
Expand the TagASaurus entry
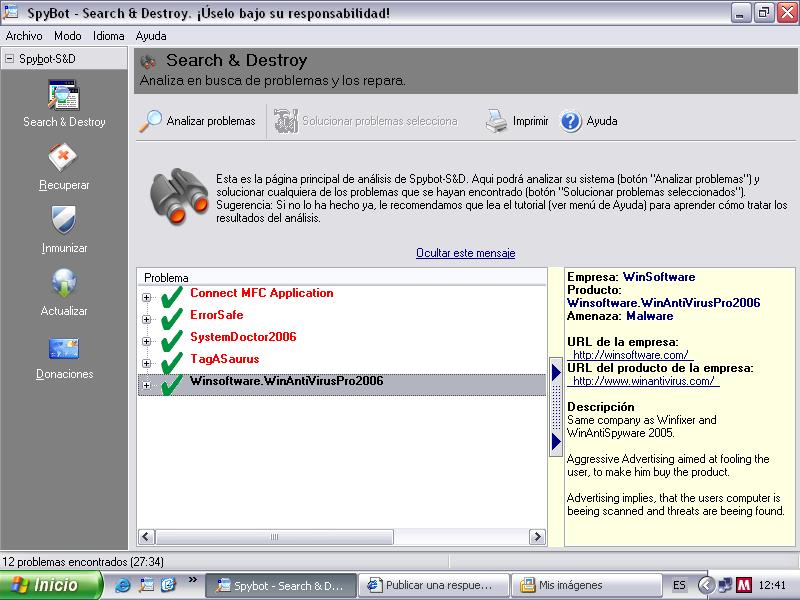click(x=147, y=363)
